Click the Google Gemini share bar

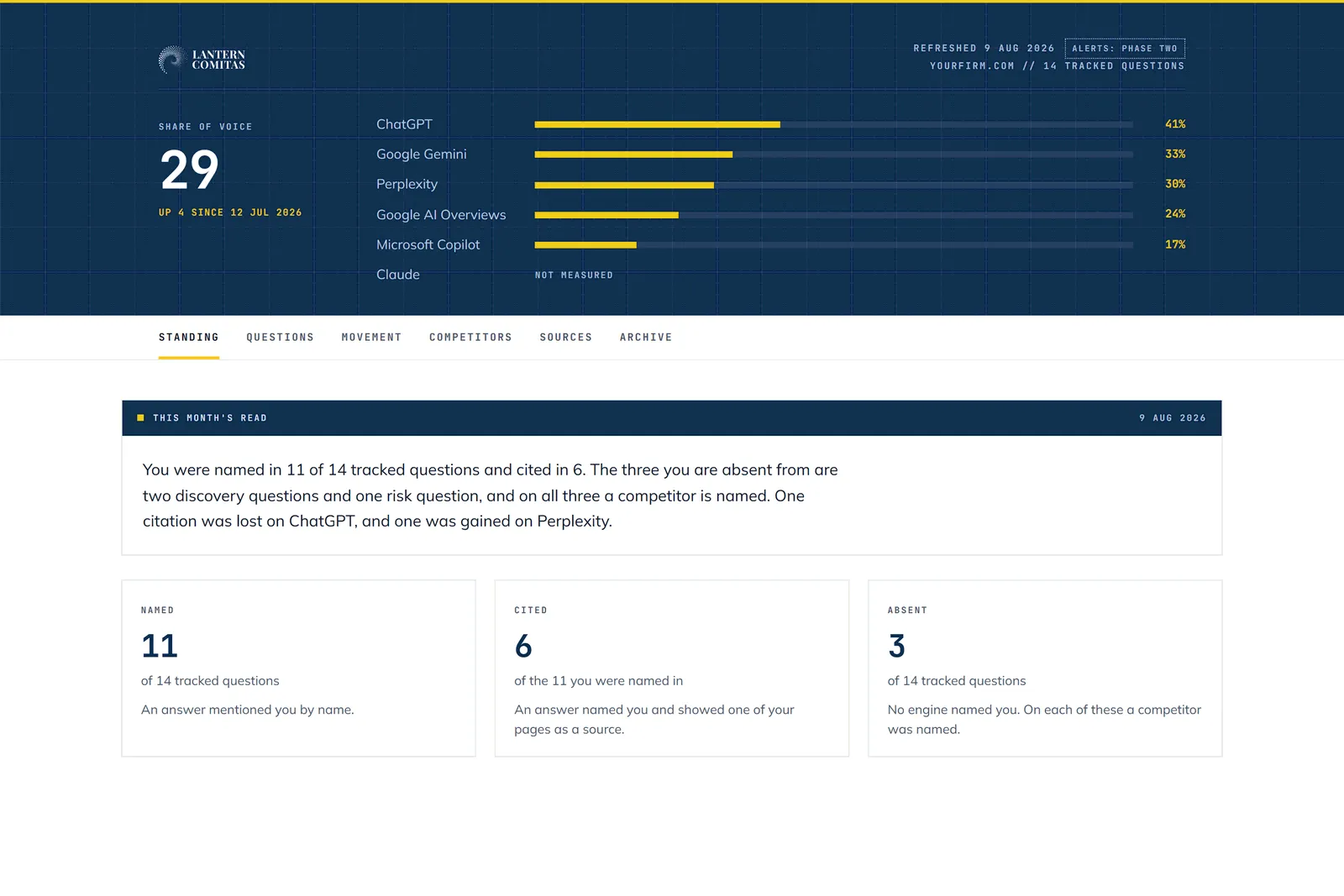(833, 155)
